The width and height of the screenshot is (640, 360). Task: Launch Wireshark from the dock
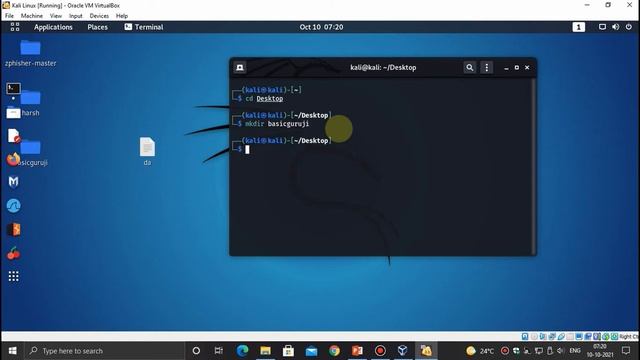click(x=13, y=206)
